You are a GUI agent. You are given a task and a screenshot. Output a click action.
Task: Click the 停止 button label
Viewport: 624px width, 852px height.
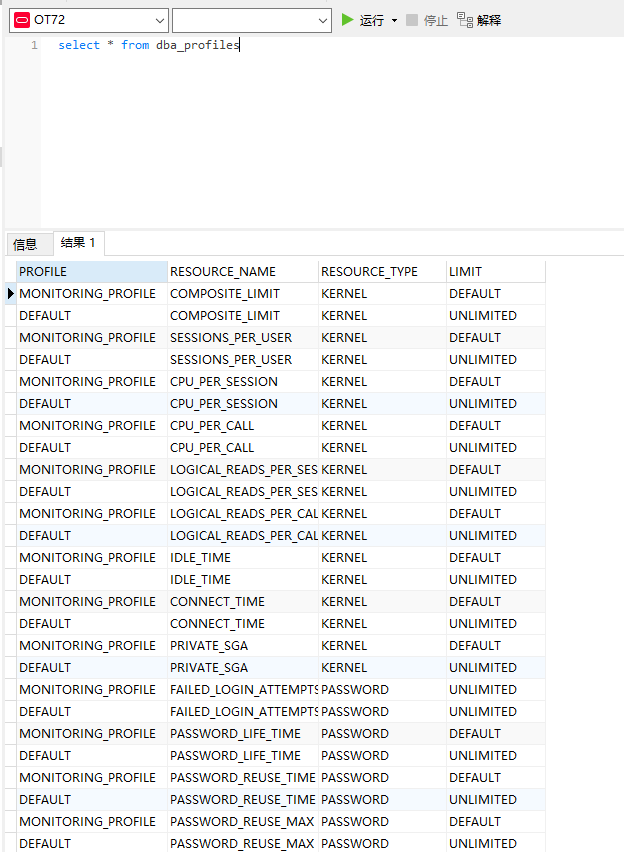coord(436,21)
